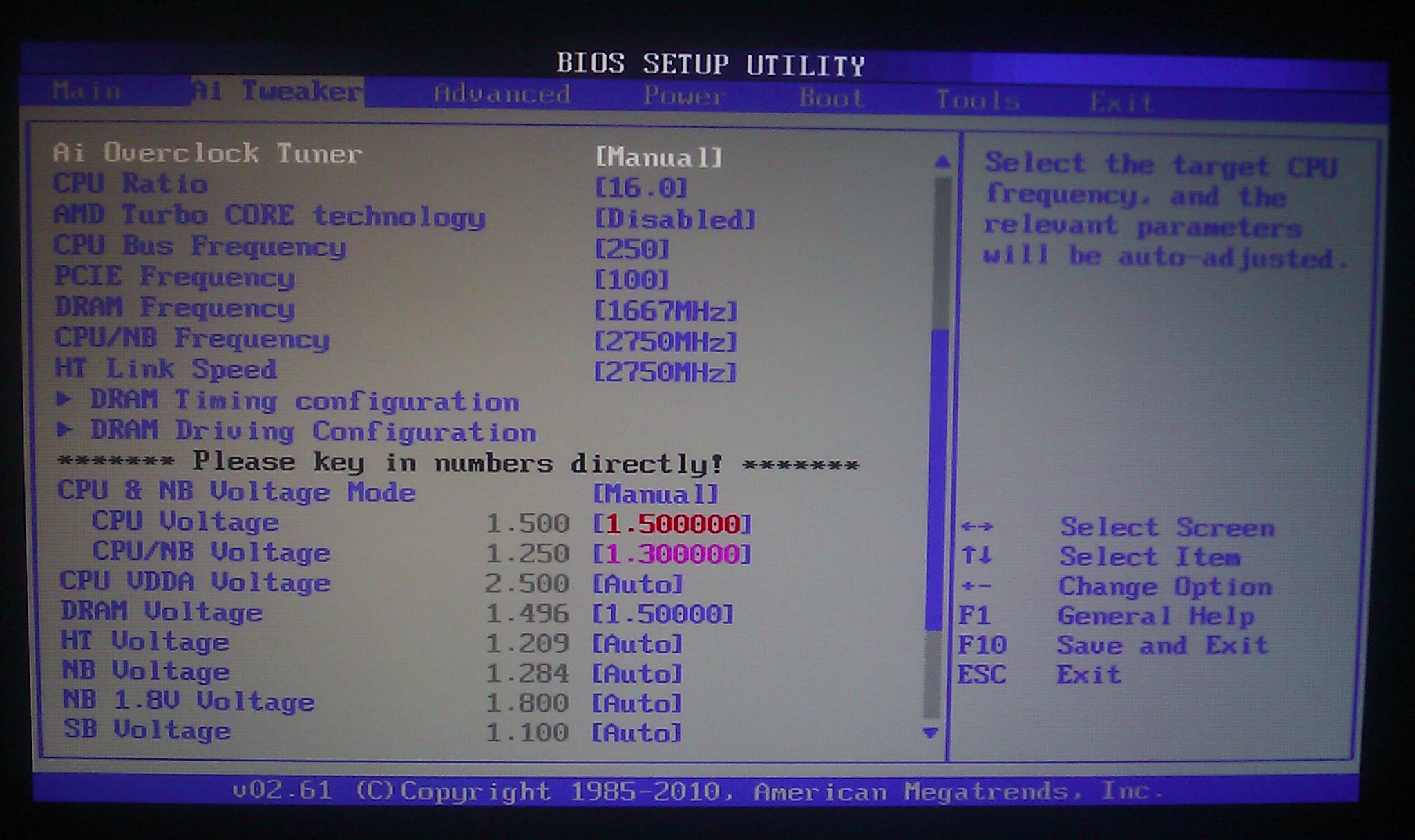
Task: Select the F1 General Help label
Action: pos(1155,615)
